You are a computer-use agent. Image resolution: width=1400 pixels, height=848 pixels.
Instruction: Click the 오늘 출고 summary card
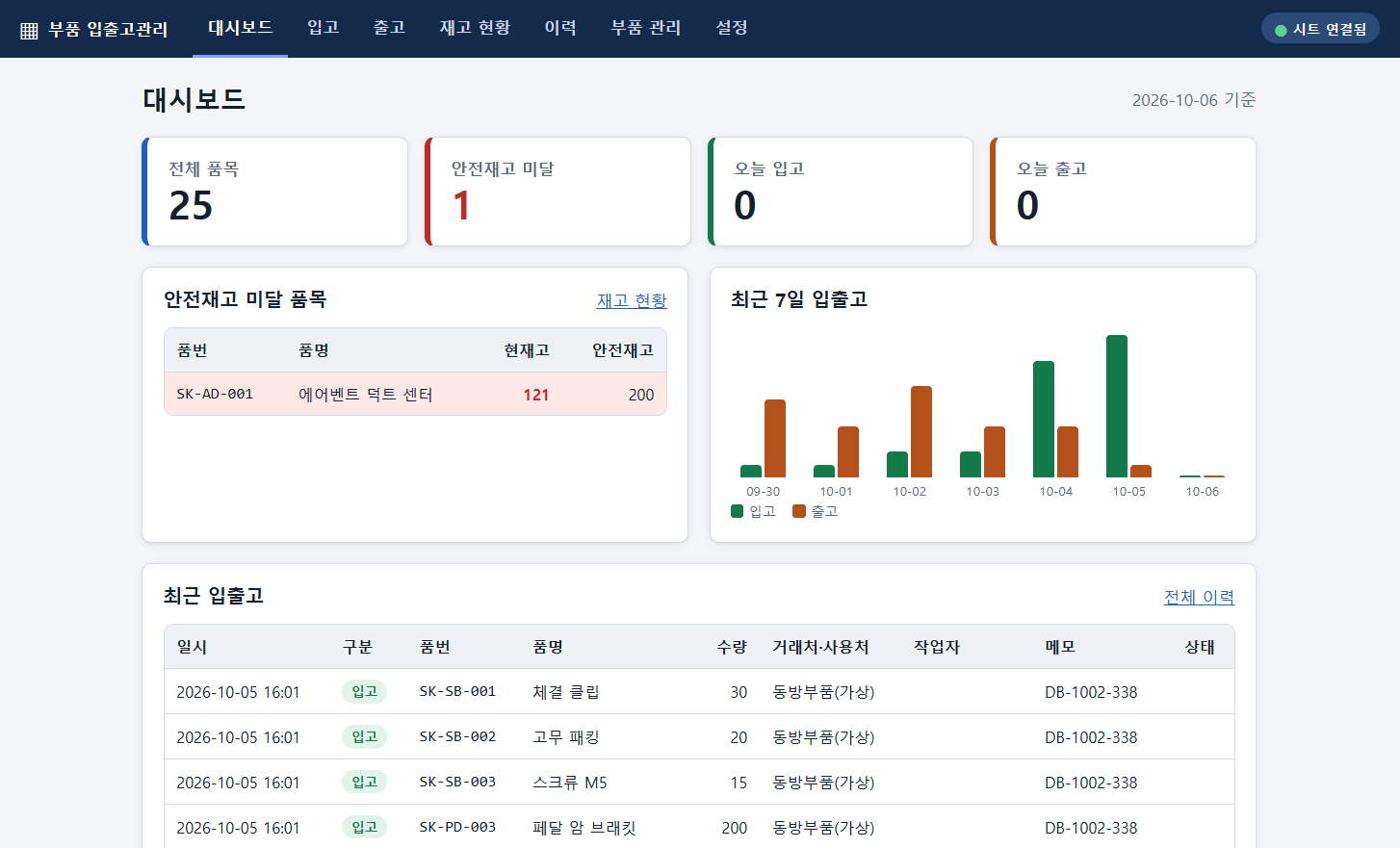1123,192
